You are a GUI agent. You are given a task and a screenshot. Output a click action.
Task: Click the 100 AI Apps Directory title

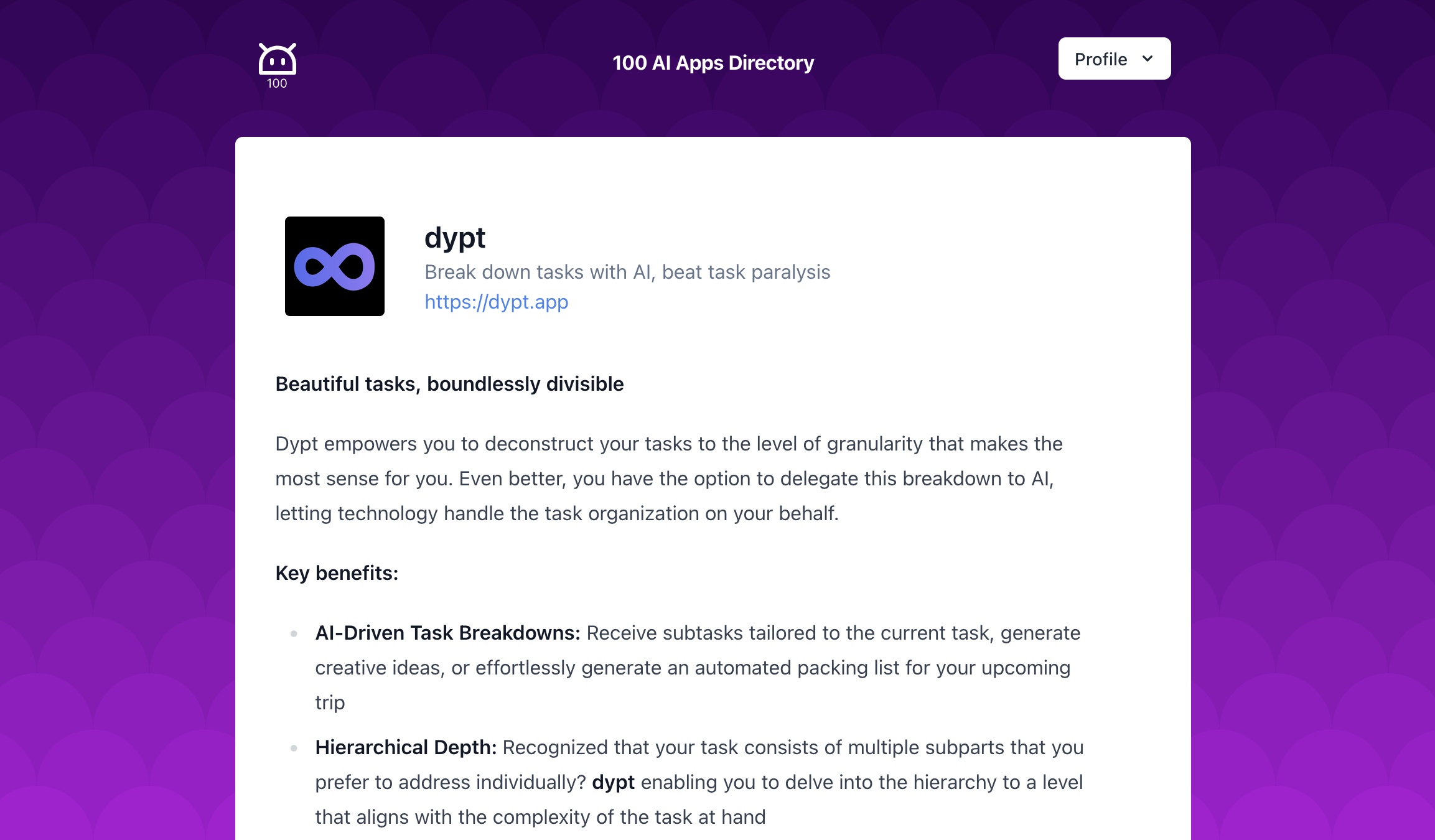point(713,63)
